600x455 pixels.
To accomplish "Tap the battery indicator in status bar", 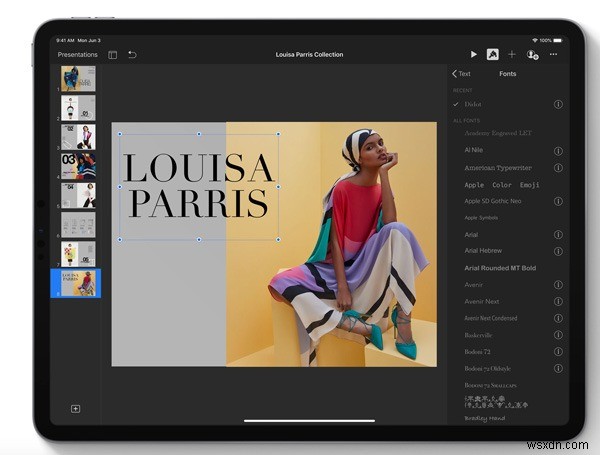I will [558, 40].
